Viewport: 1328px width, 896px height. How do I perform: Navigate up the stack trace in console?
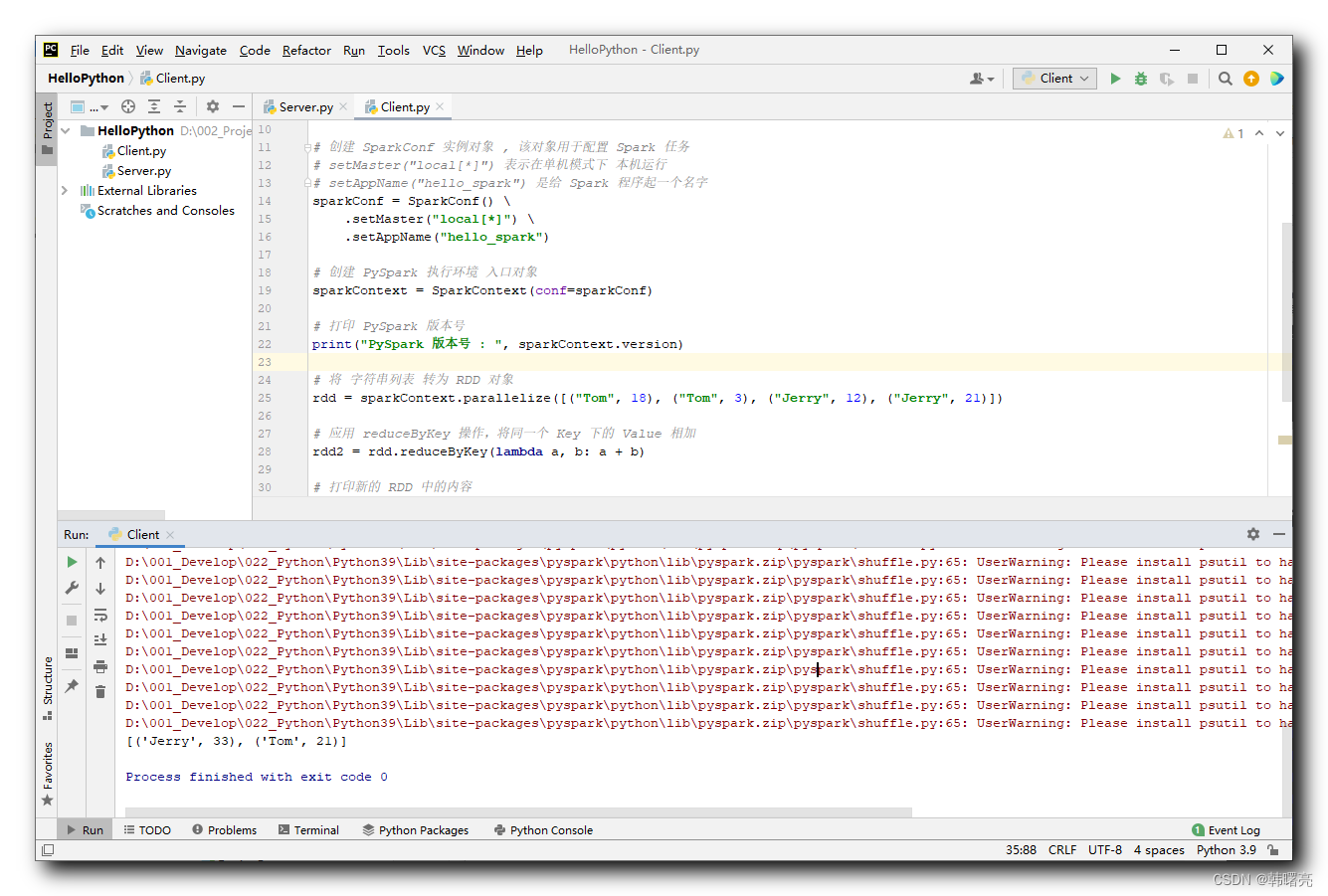[x=99, y=564]
